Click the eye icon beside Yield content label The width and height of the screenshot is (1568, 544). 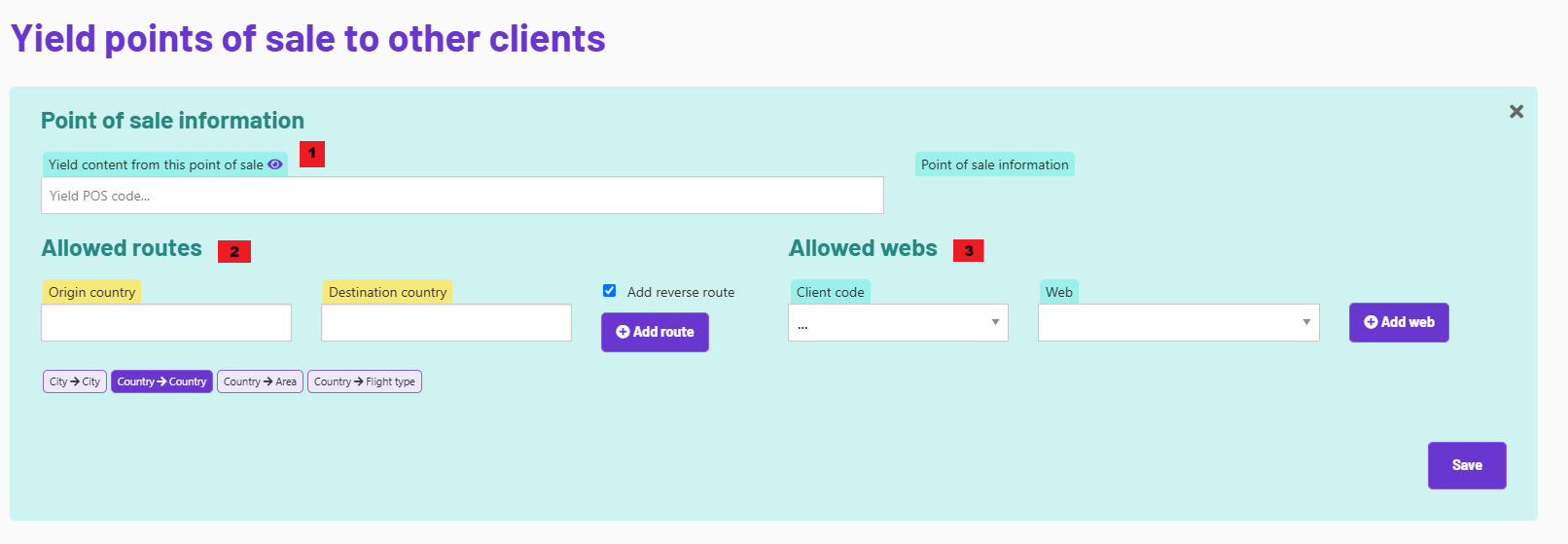point(275,164)
